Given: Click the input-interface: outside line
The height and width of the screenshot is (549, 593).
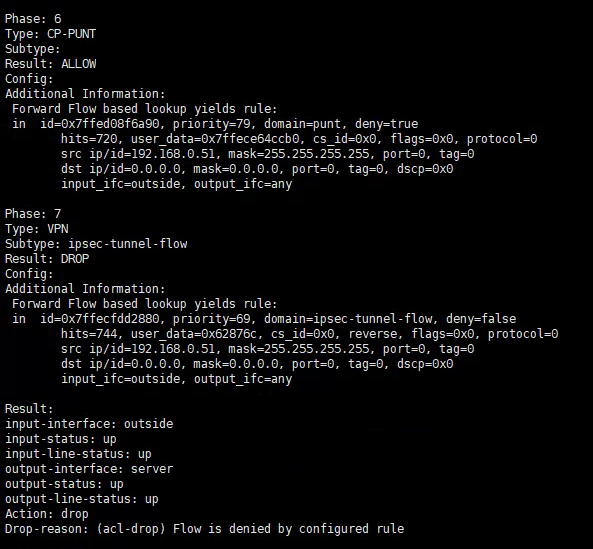Looking at the screenshot, I should pos(89,424).
